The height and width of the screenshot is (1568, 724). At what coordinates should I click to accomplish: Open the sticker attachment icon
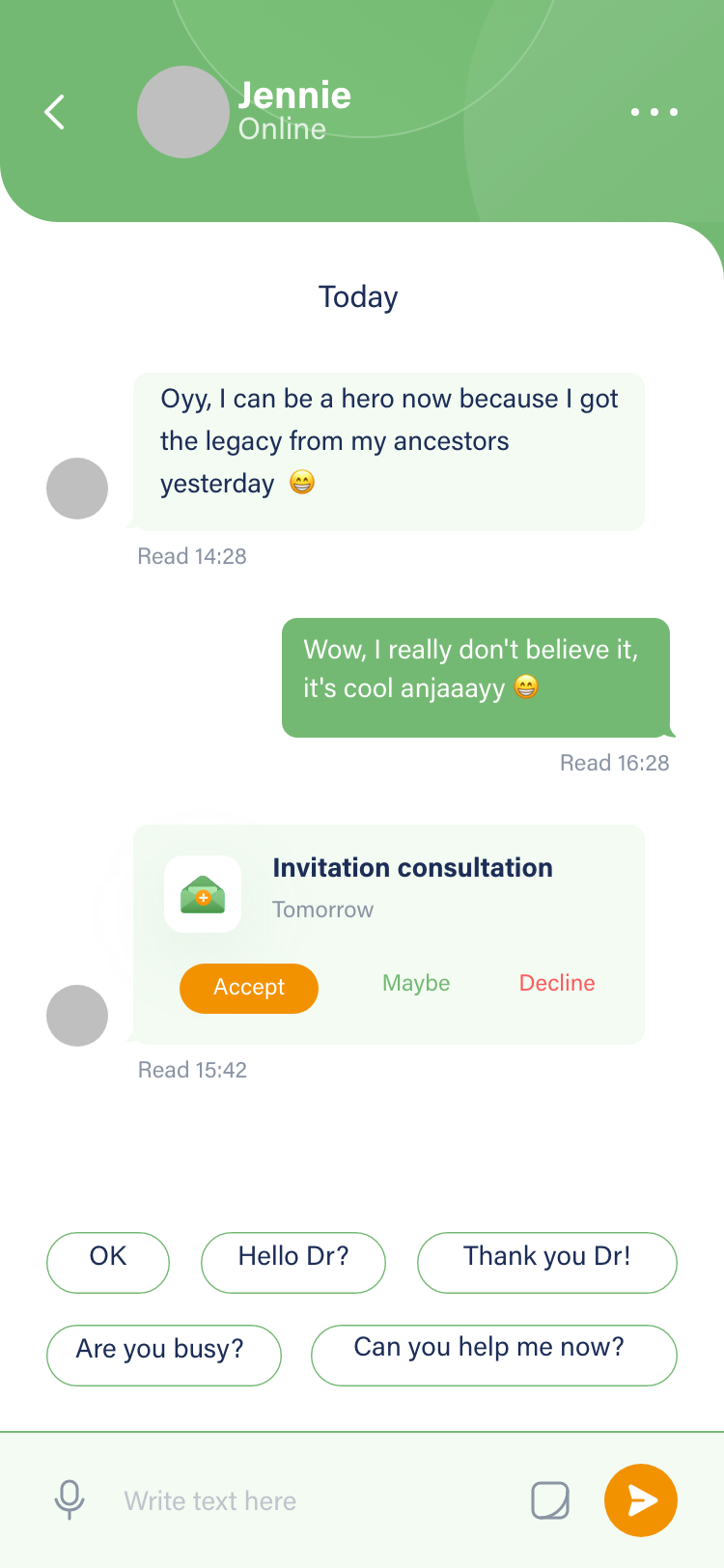click(550, 1500)
